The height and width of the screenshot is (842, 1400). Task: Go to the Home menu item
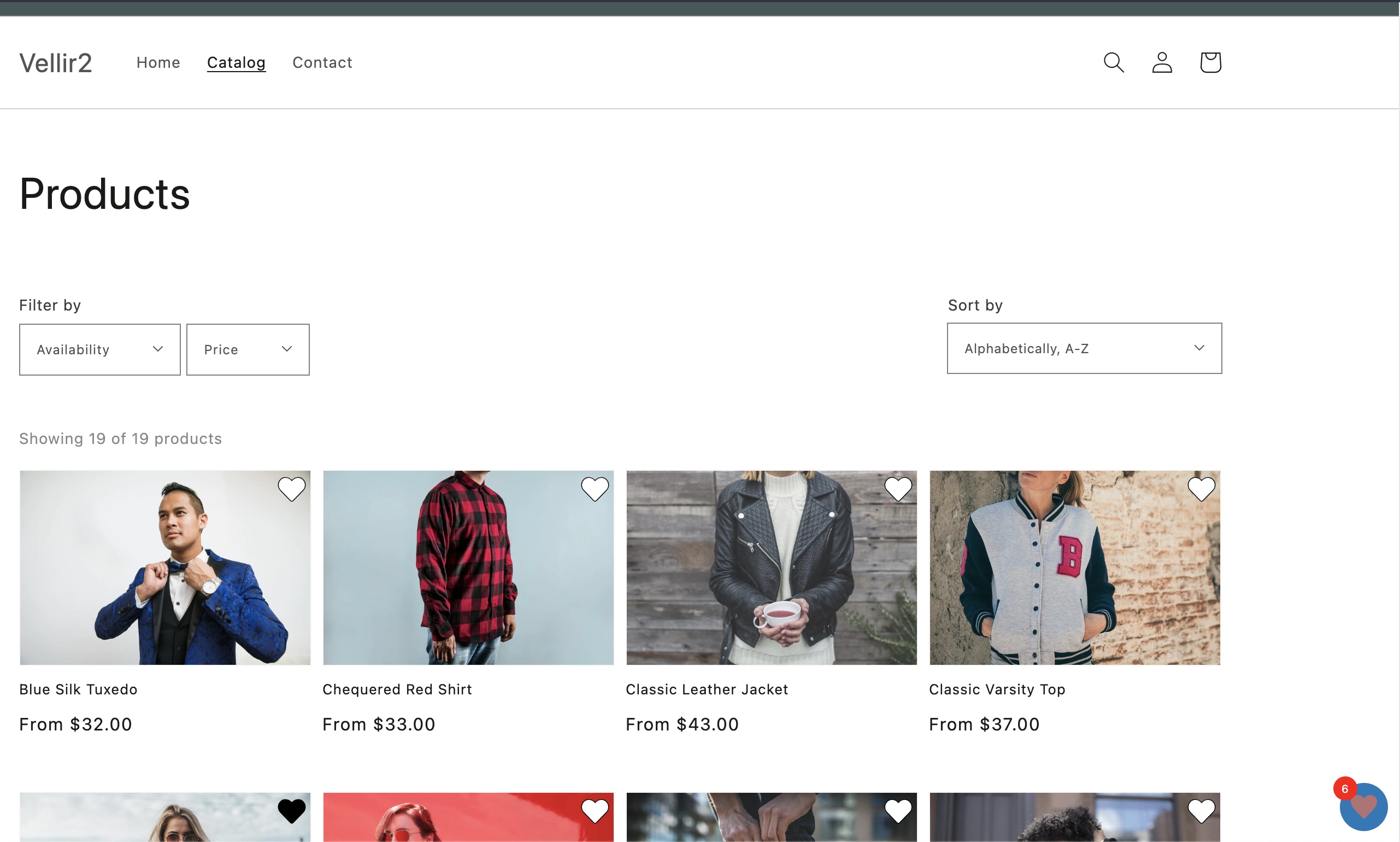pyautogui.click(x=158, y=62)
